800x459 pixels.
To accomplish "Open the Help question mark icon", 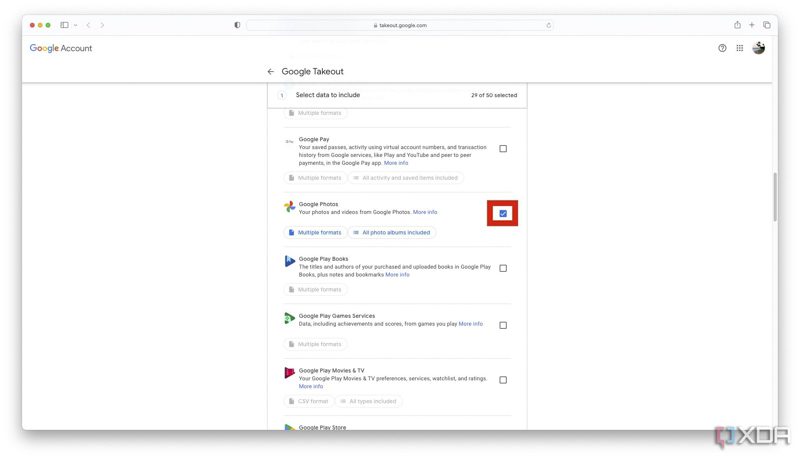I will pos(722,48).
